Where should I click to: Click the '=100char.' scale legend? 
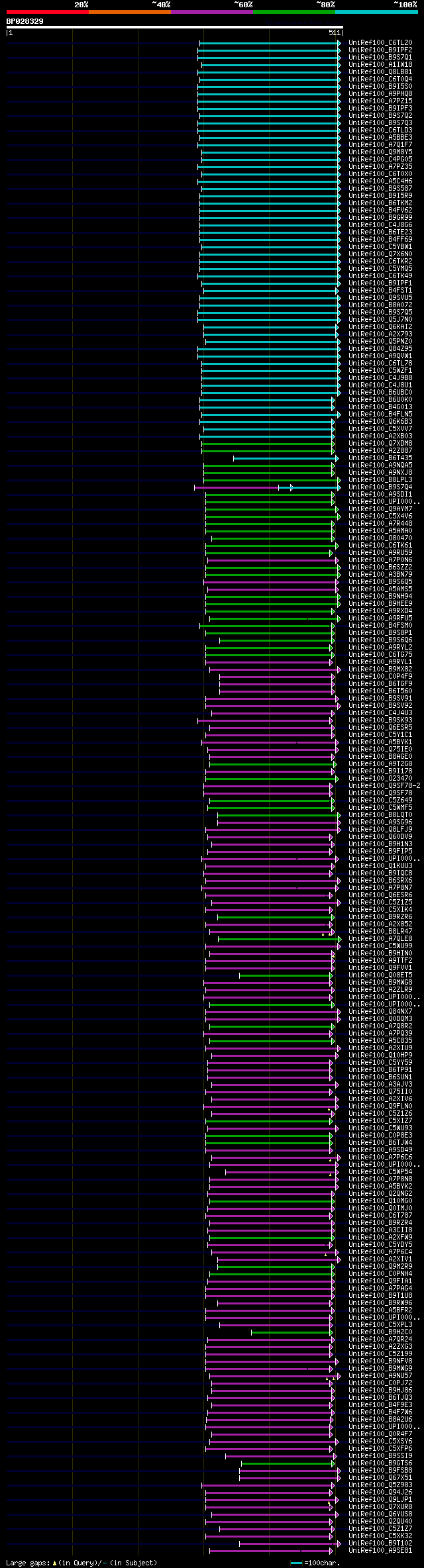[x=322, y=1562]
